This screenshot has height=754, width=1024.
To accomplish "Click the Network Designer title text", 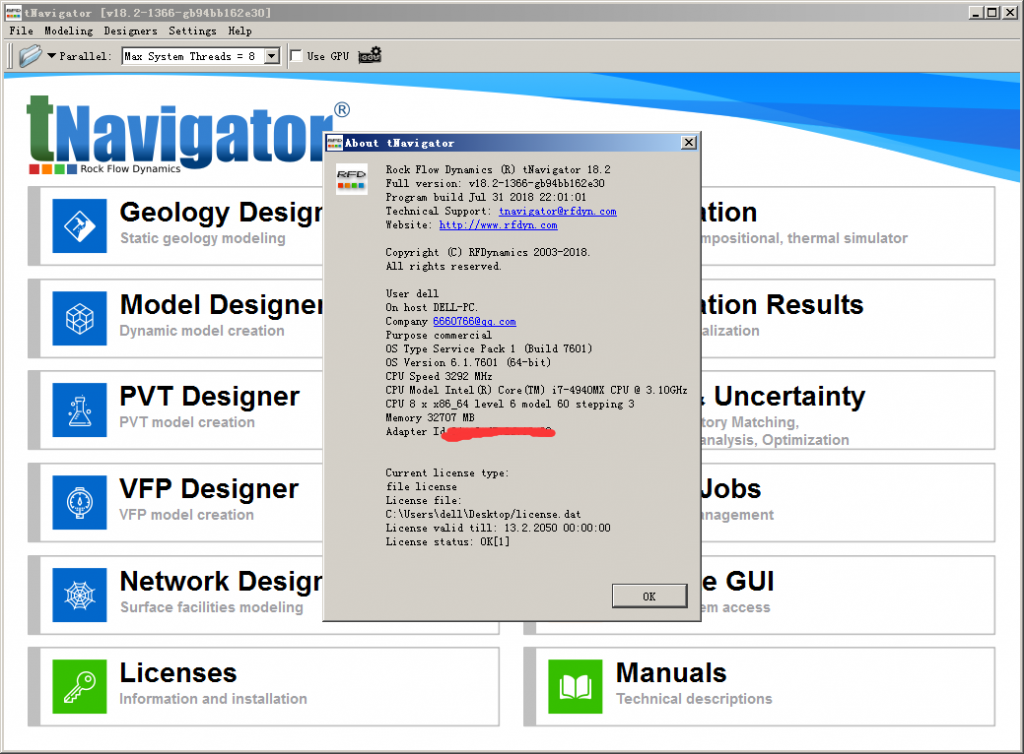I will 221,582.
